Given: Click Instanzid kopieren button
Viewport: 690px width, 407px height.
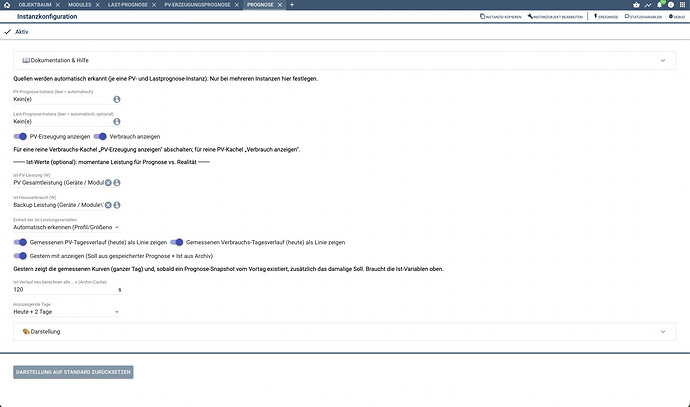Looking at the screenshot, I should [x=500, y=16].
